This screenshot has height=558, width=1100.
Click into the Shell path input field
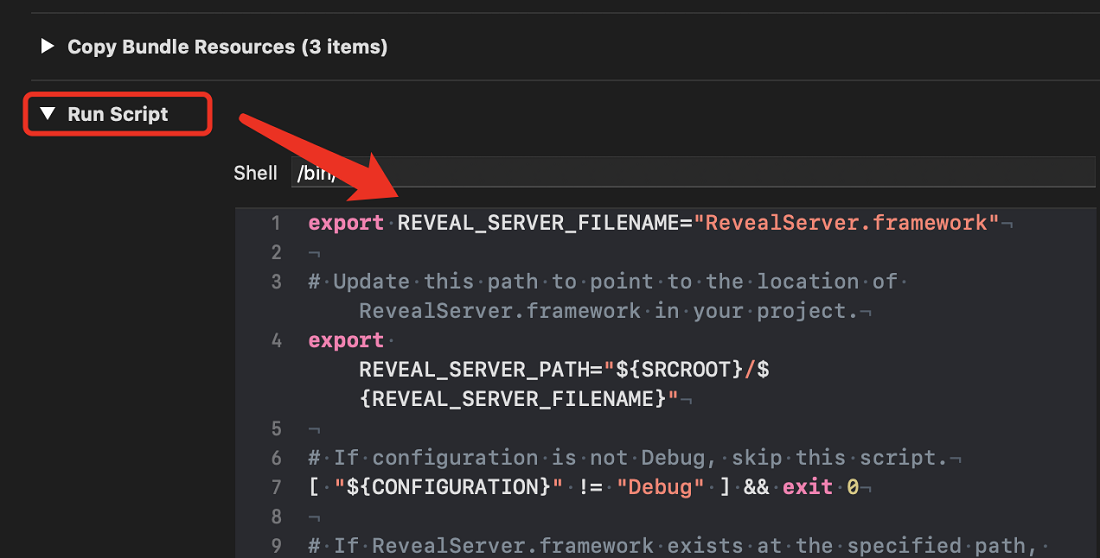pos(692,172)
